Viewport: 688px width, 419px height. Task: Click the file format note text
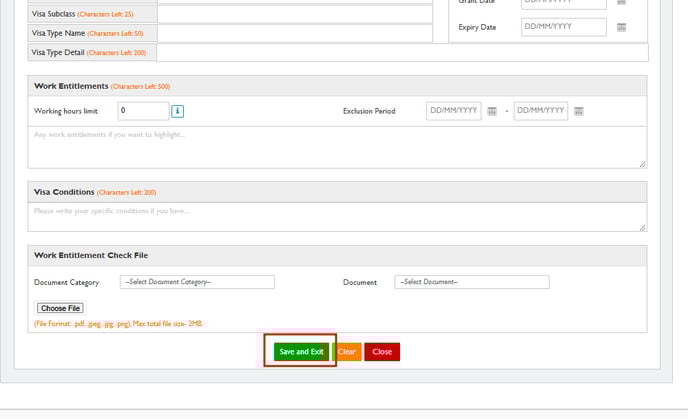(x=118, y=324)
